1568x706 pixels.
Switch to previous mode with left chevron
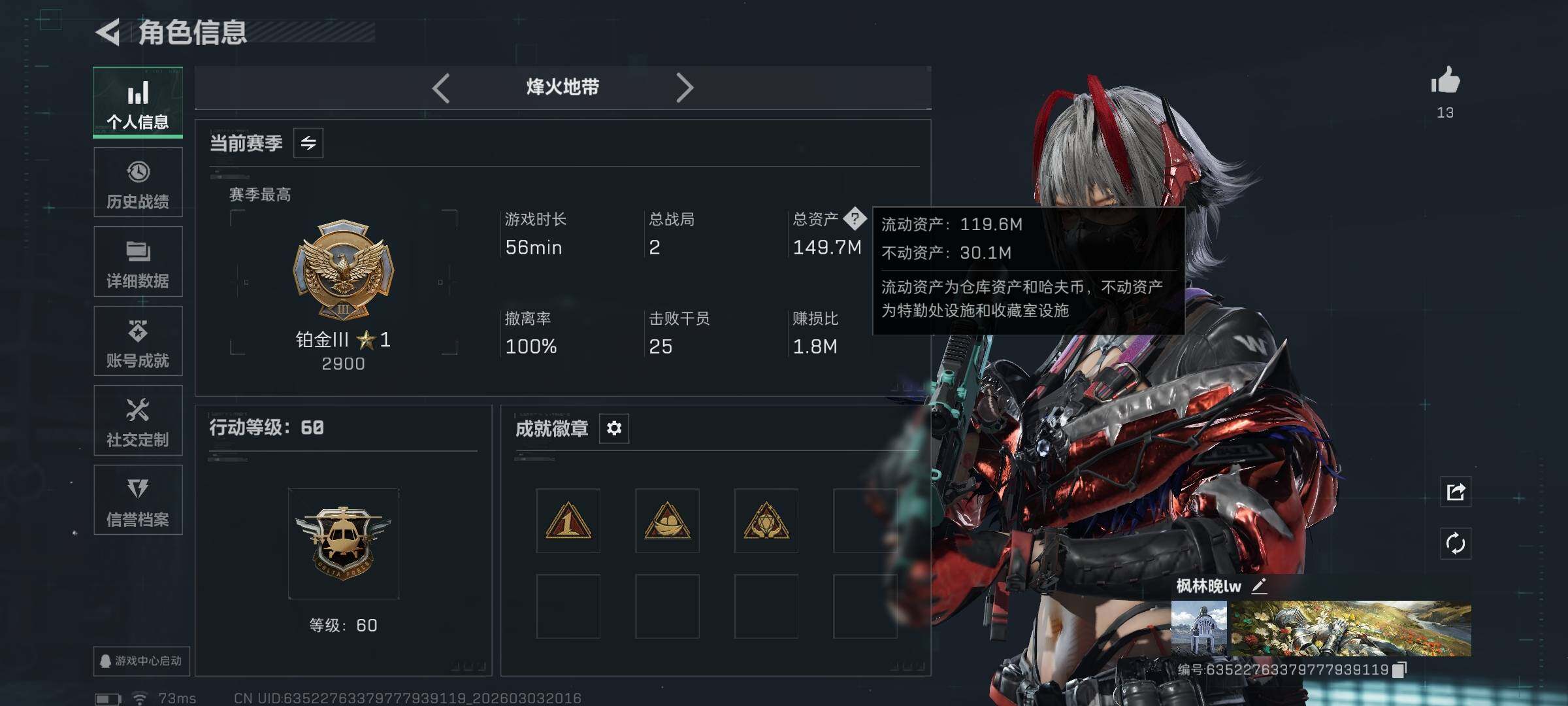(441, 88)
